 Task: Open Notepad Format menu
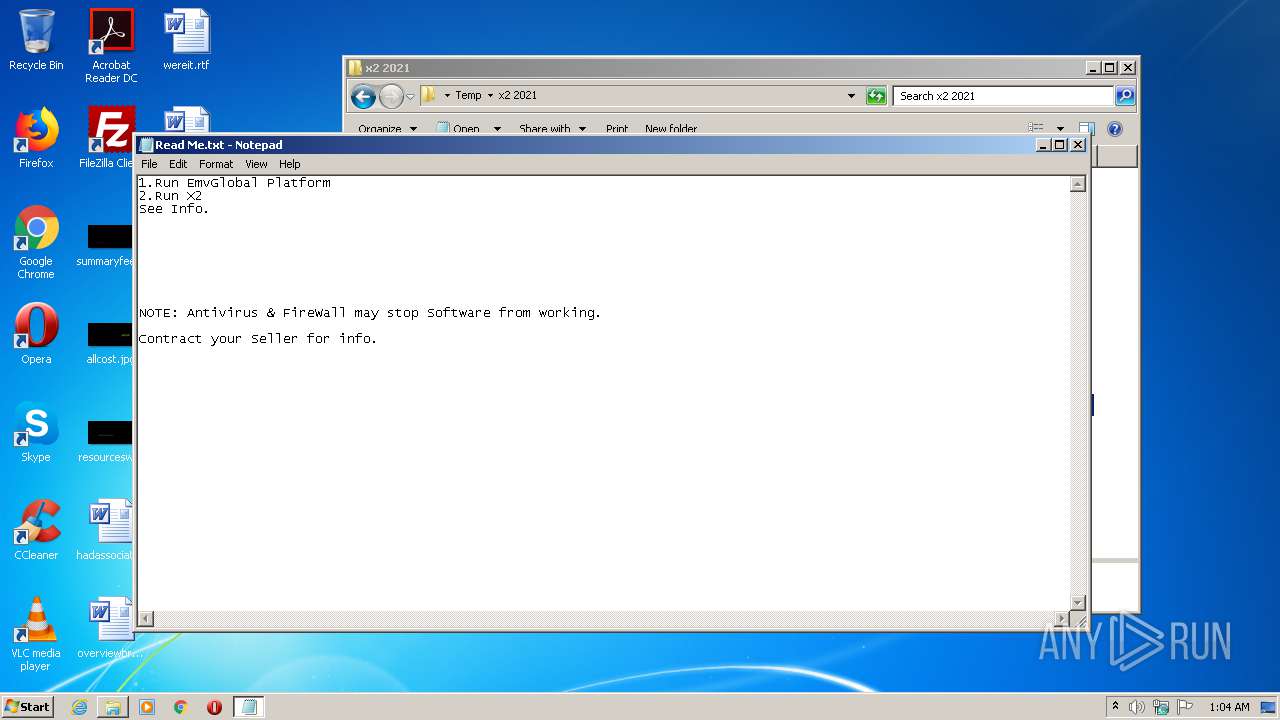[216, 164]
